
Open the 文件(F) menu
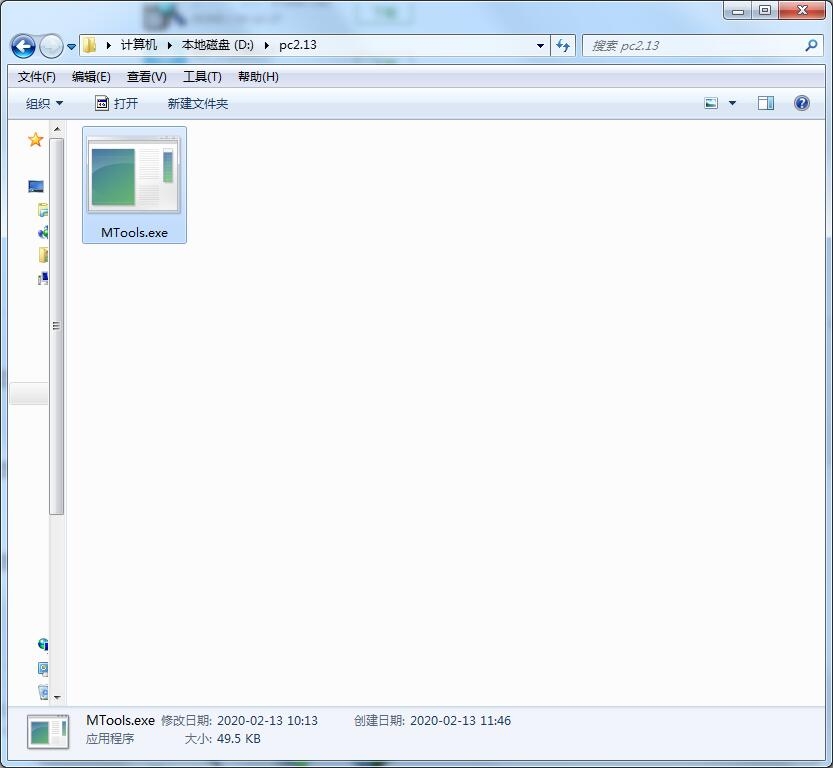[37, 77]
